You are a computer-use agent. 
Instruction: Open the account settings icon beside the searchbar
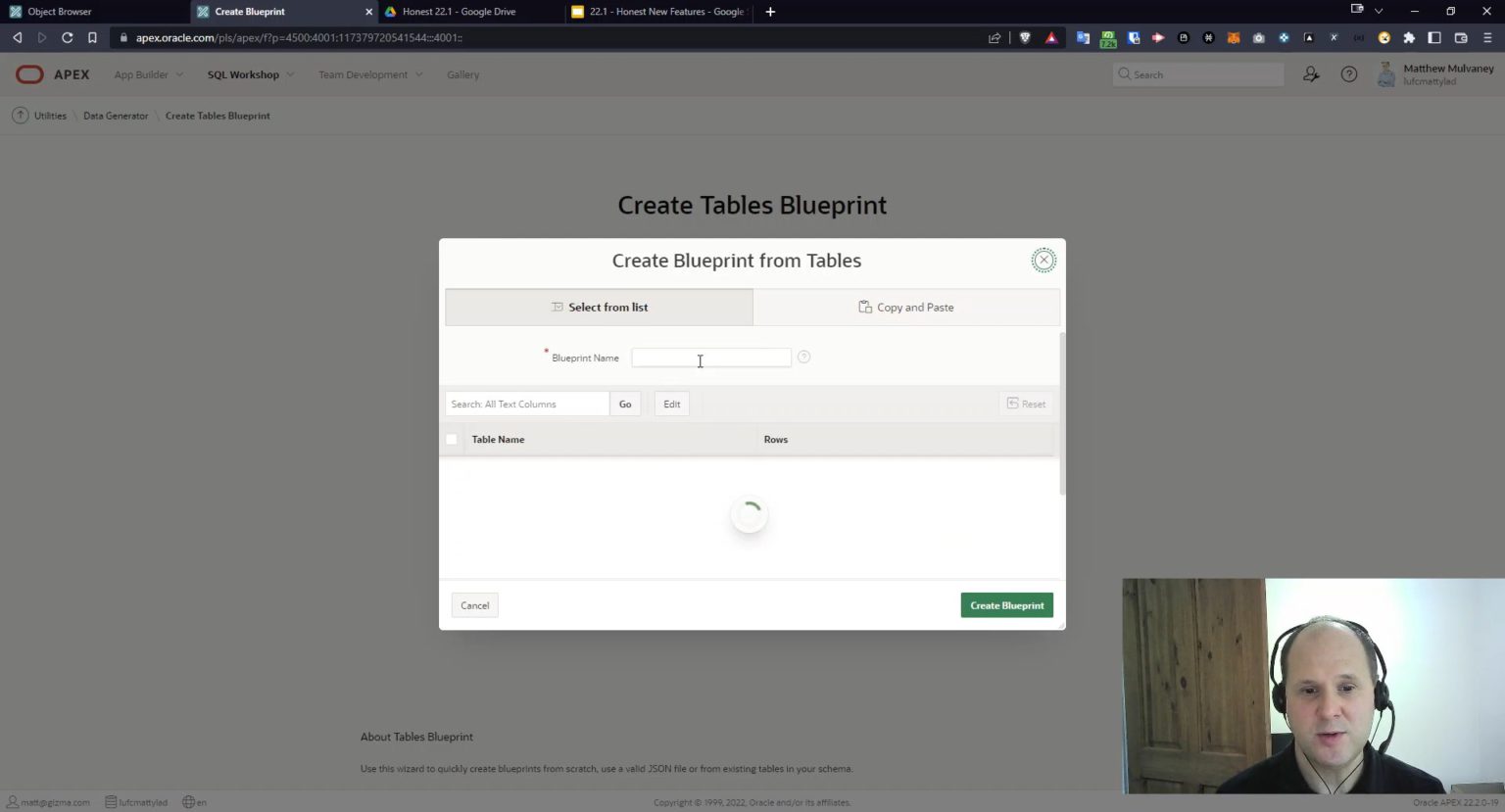[1312, 73]
